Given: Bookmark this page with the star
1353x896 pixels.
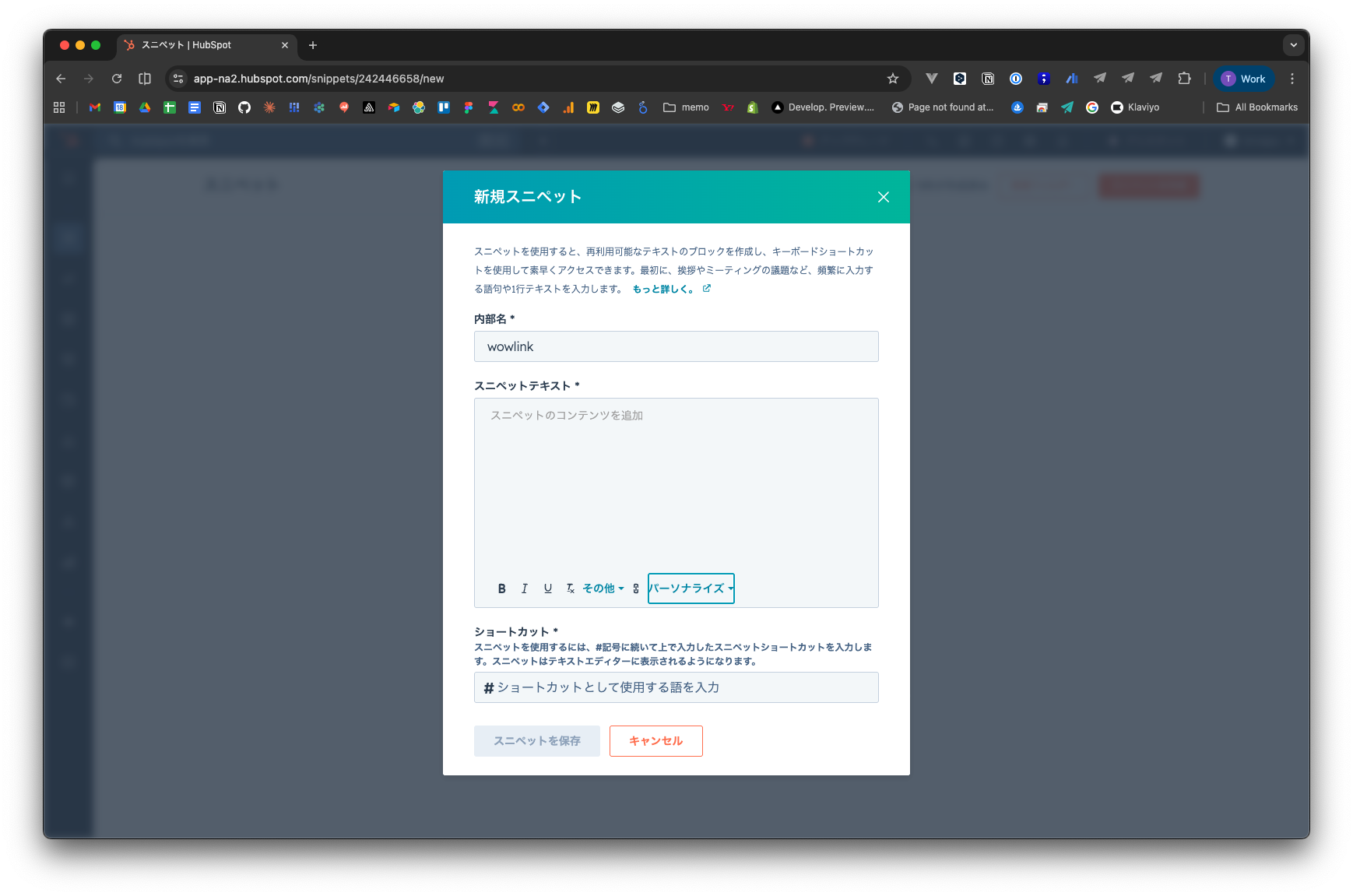Looking at the screenshot, I should click(893, 79).
